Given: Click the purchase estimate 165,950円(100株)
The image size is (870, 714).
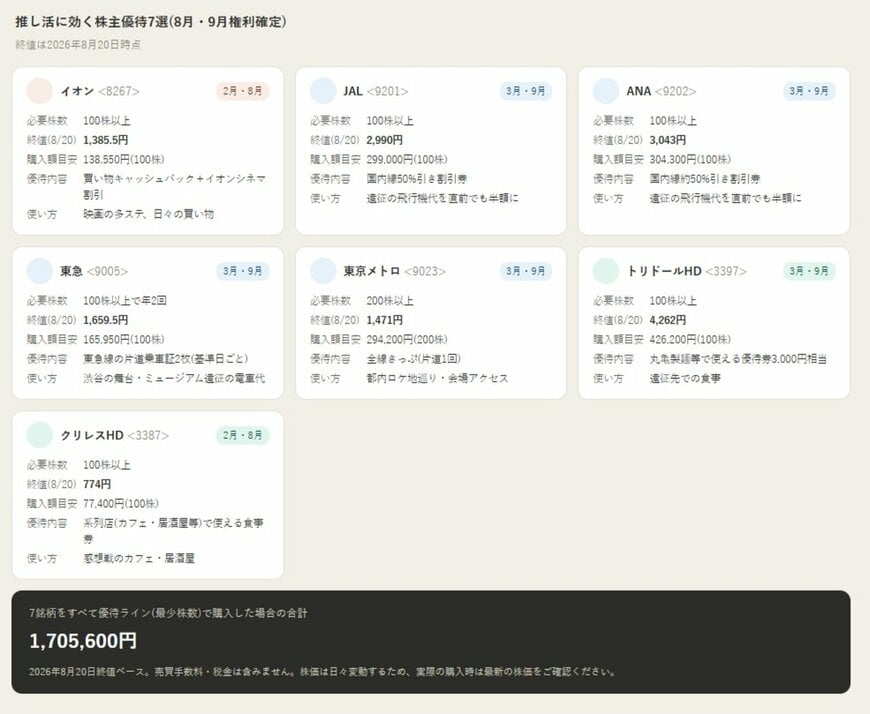Looking at the screenshot, I should tap(124, 340).
